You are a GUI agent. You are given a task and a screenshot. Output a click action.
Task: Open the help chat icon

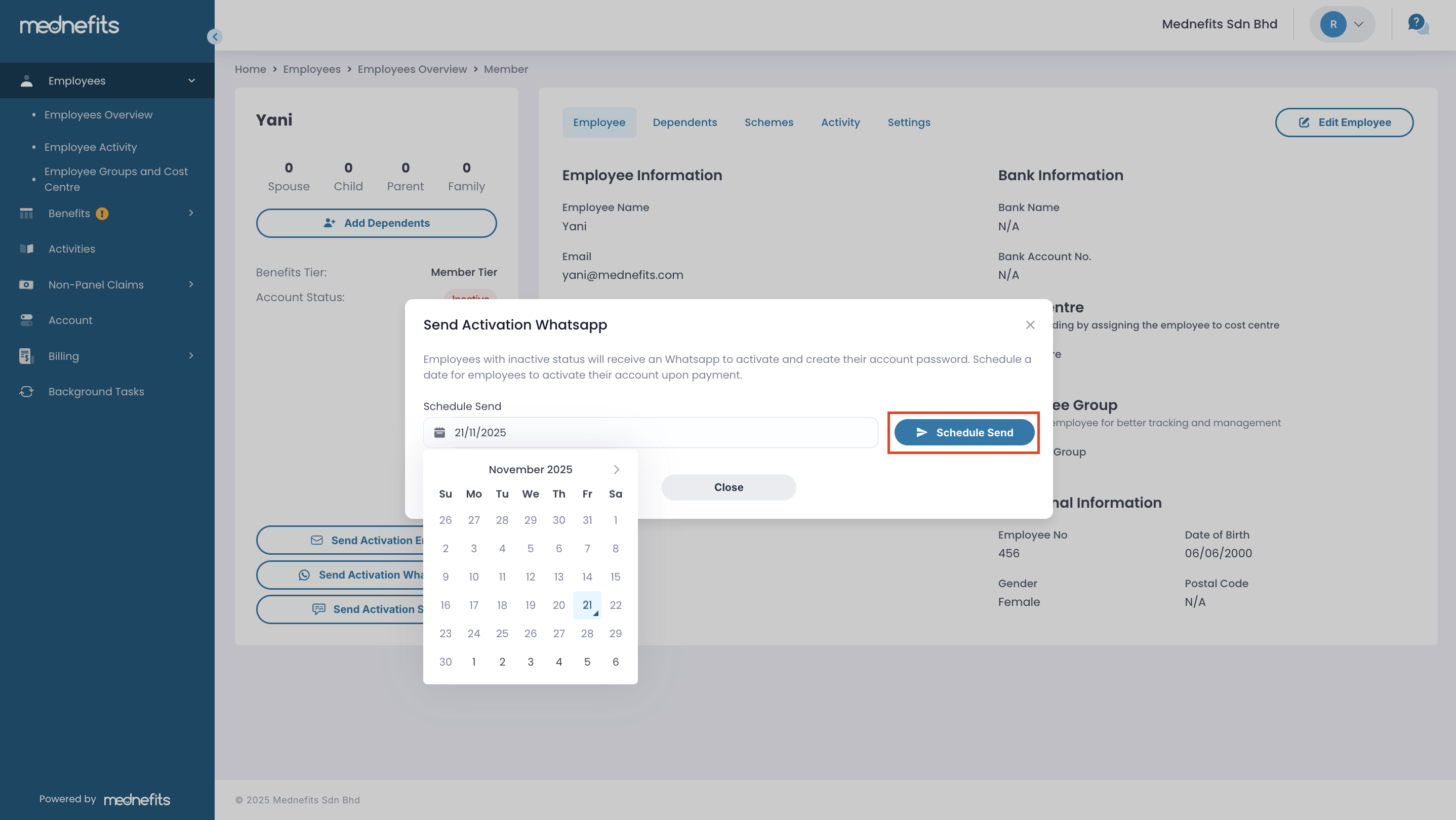tap(1418, 24)
